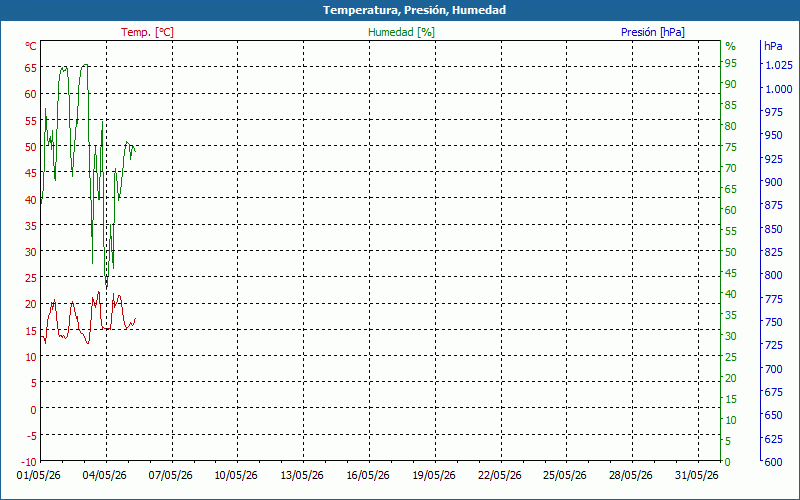The image size is (800, 500).
Task: Click the green humidity tick '95'
Action: (731, 63)
